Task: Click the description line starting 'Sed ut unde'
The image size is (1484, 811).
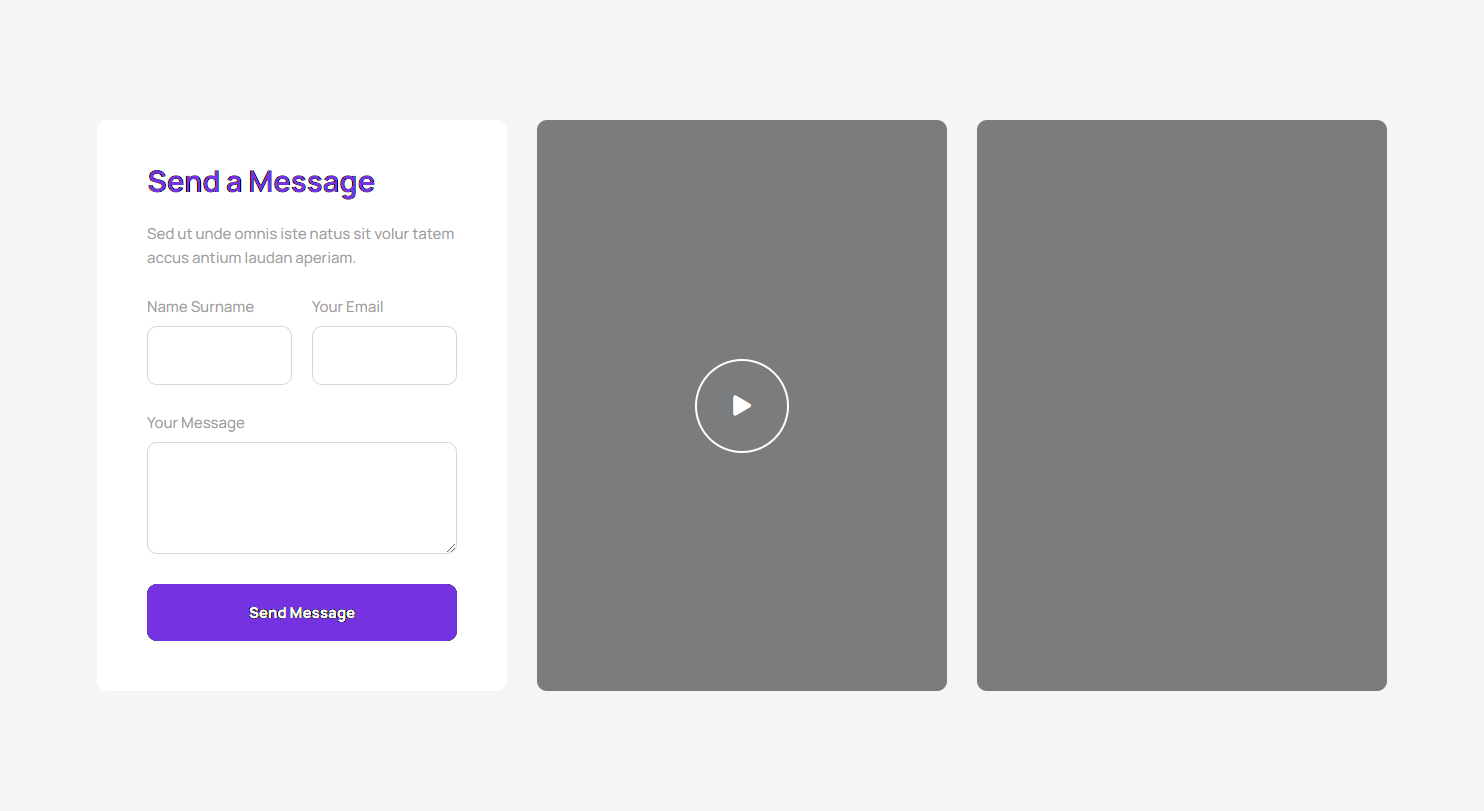Action: (x=300, y=234)
